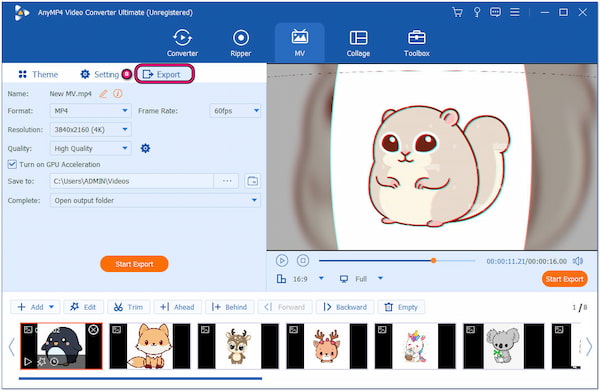Click the three-dots browse button
Image resolution: width=600 pixels, height=391 pixels.
(x=227, y=181)
